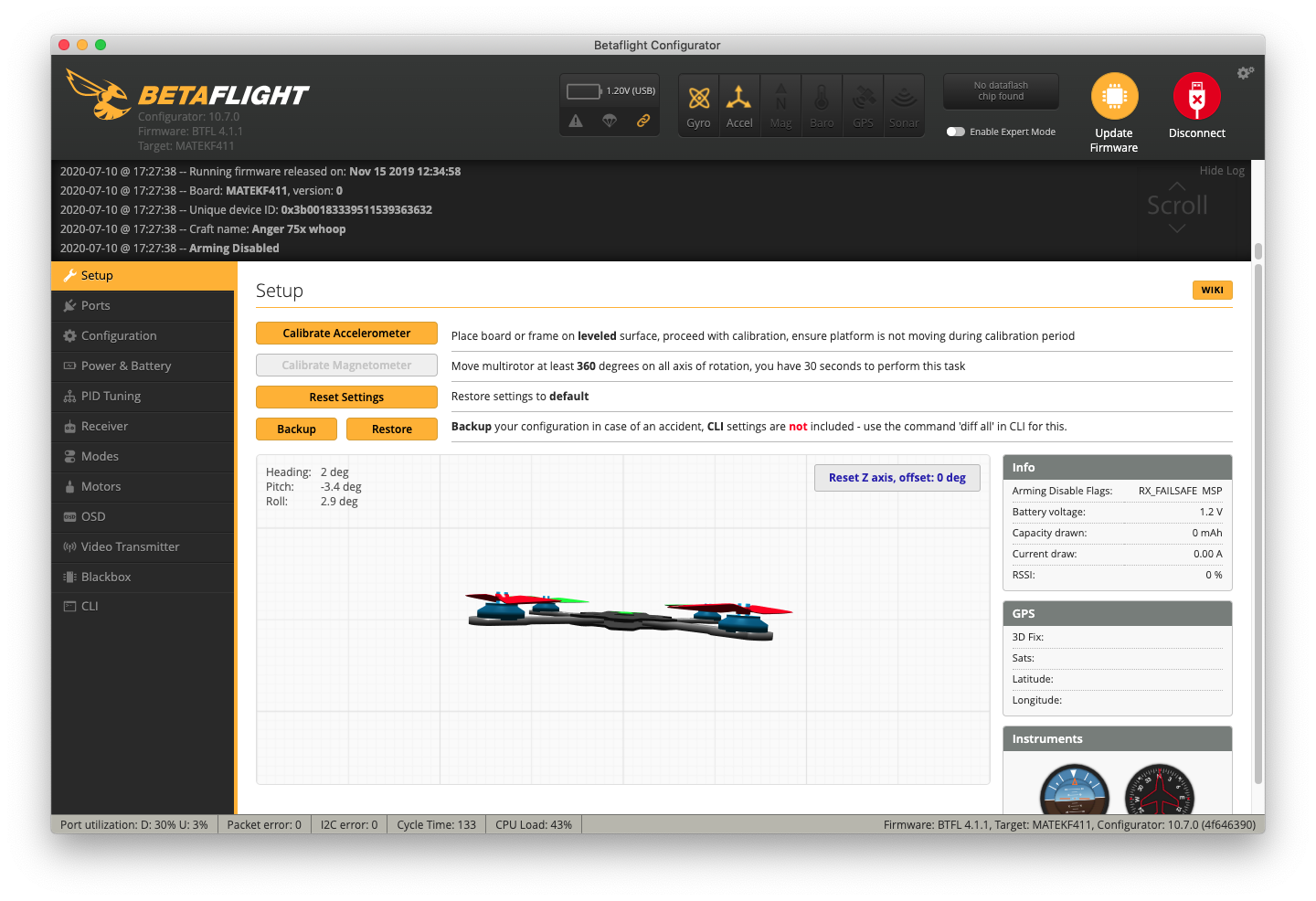The image size is (1316, 901).
Task: Click 'I2C error: 0' in status bar
Action: coord(349,825)
